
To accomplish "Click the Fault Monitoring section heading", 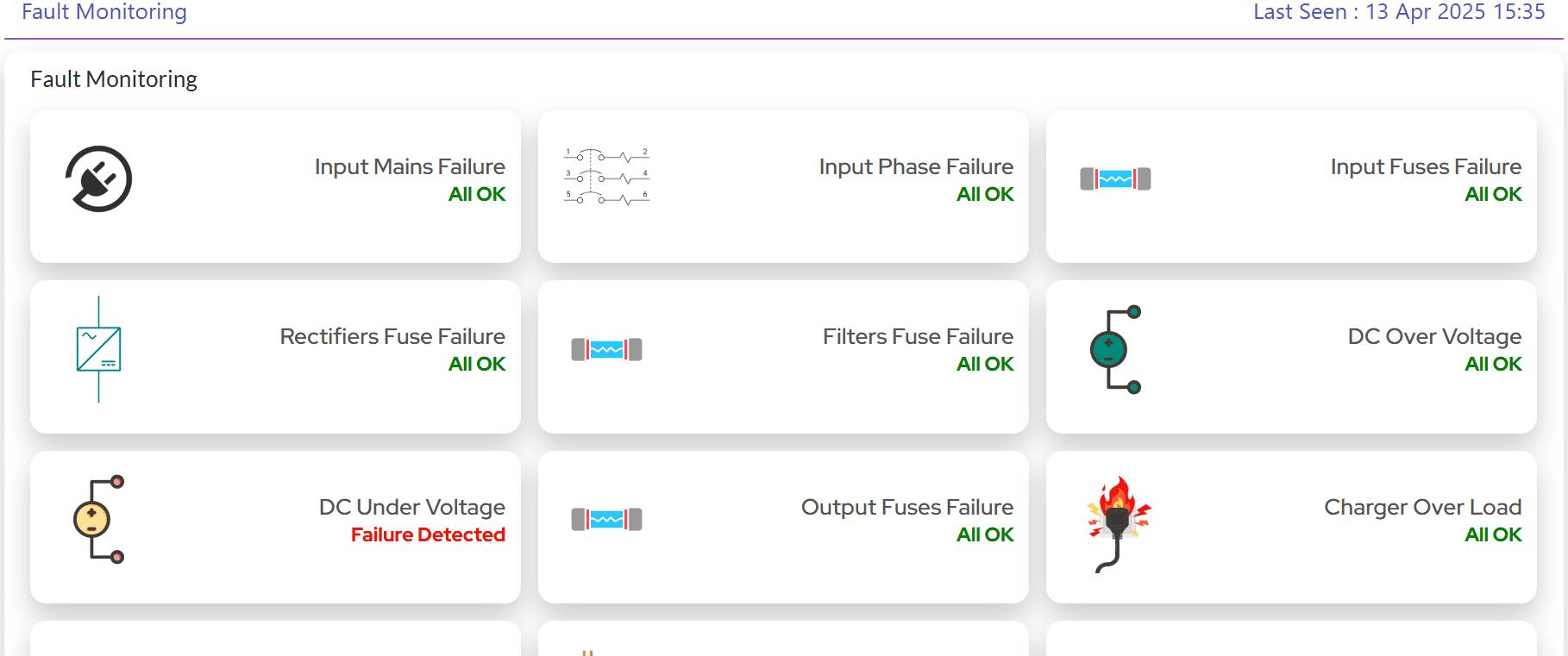I will [x=114, y=79].
